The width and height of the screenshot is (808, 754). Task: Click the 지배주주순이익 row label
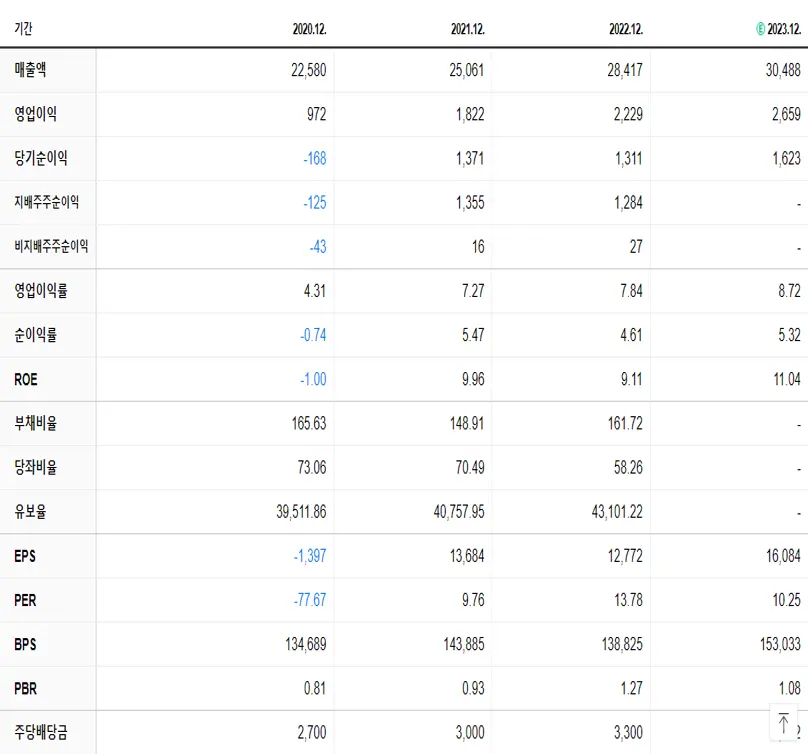[48, 202]
